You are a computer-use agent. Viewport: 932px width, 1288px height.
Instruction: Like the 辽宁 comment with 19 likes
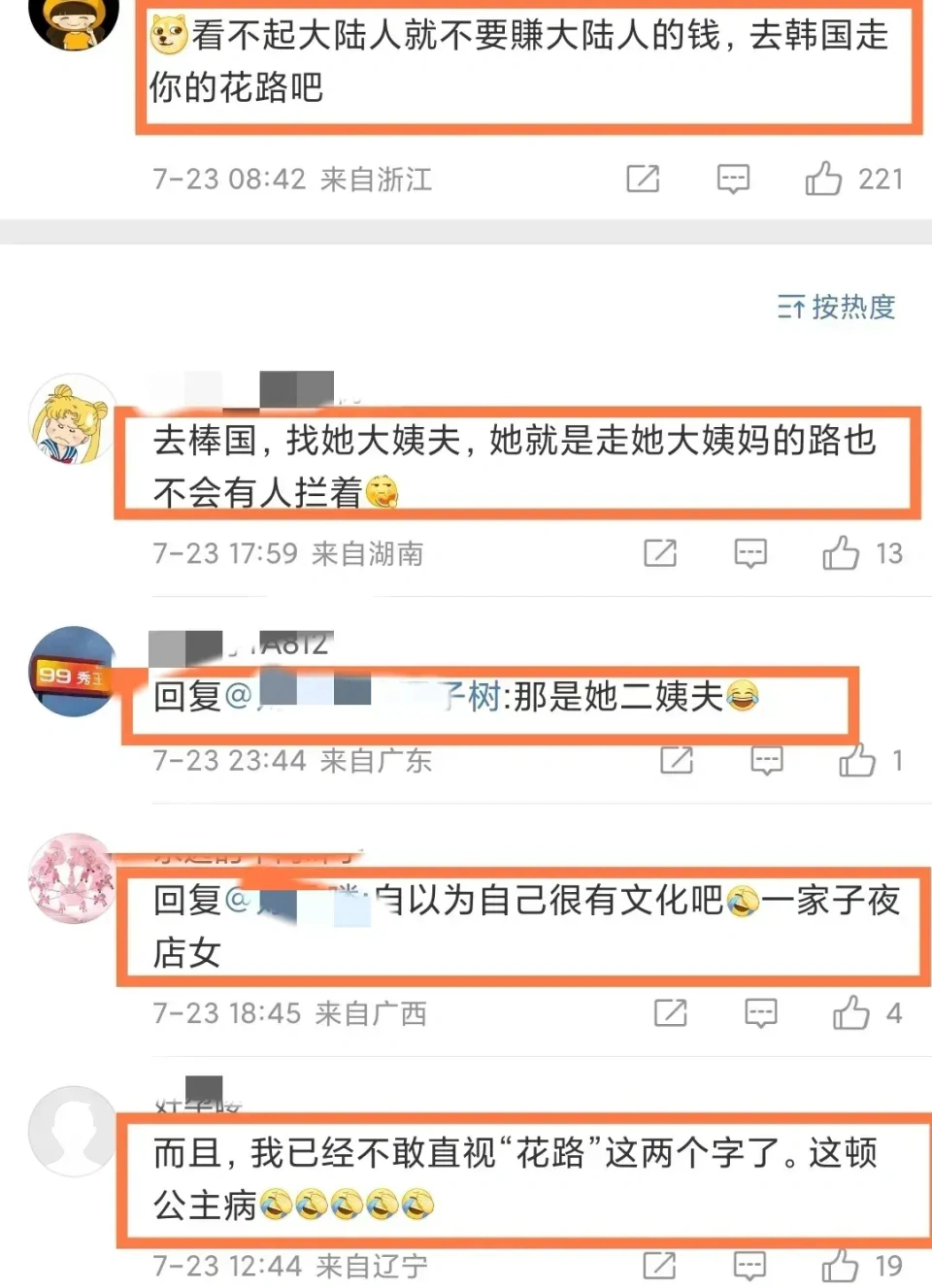click(840, 1266)
